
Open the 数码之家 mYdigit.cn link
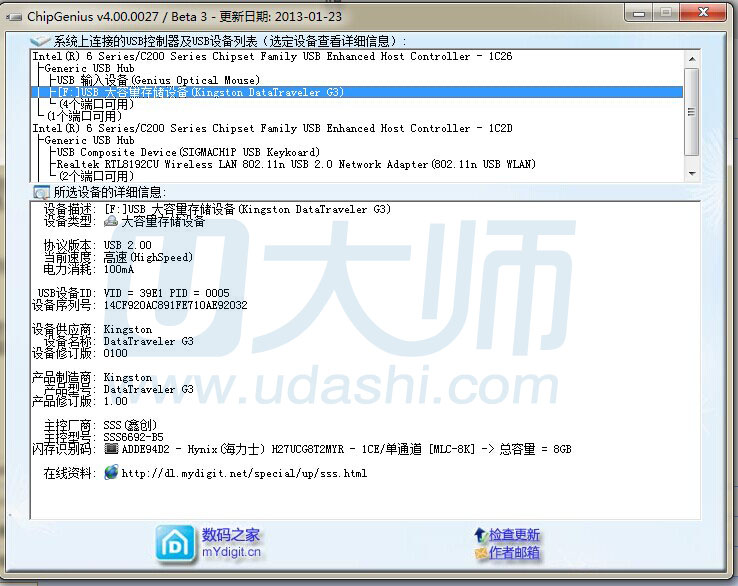(231, 544)
